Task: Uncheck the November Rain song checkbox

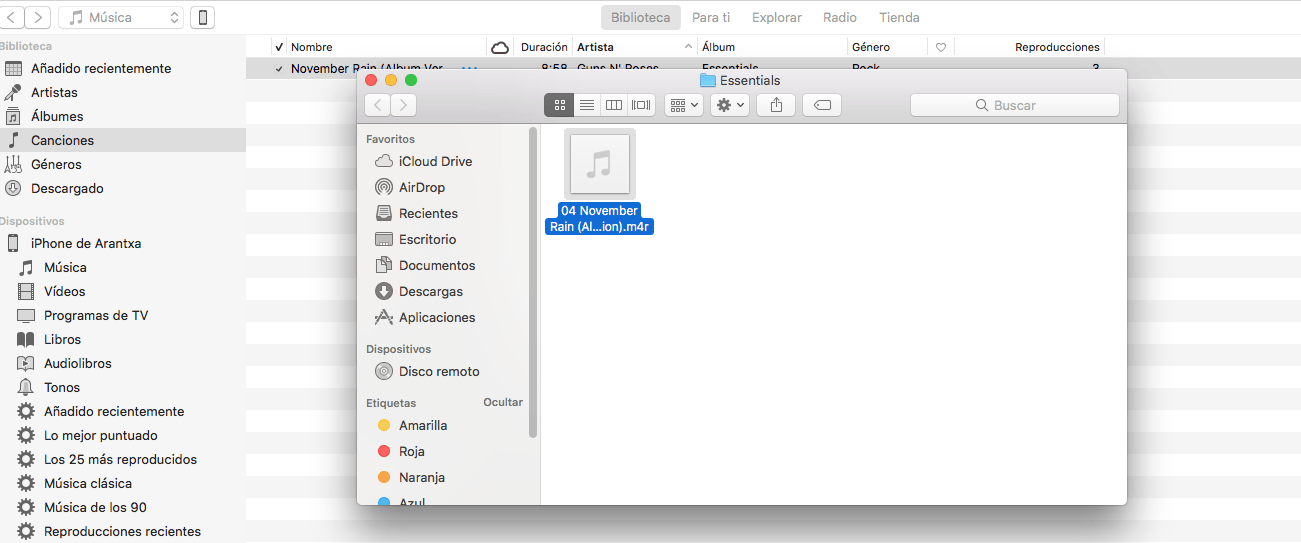Action: [x=279, y=69]
